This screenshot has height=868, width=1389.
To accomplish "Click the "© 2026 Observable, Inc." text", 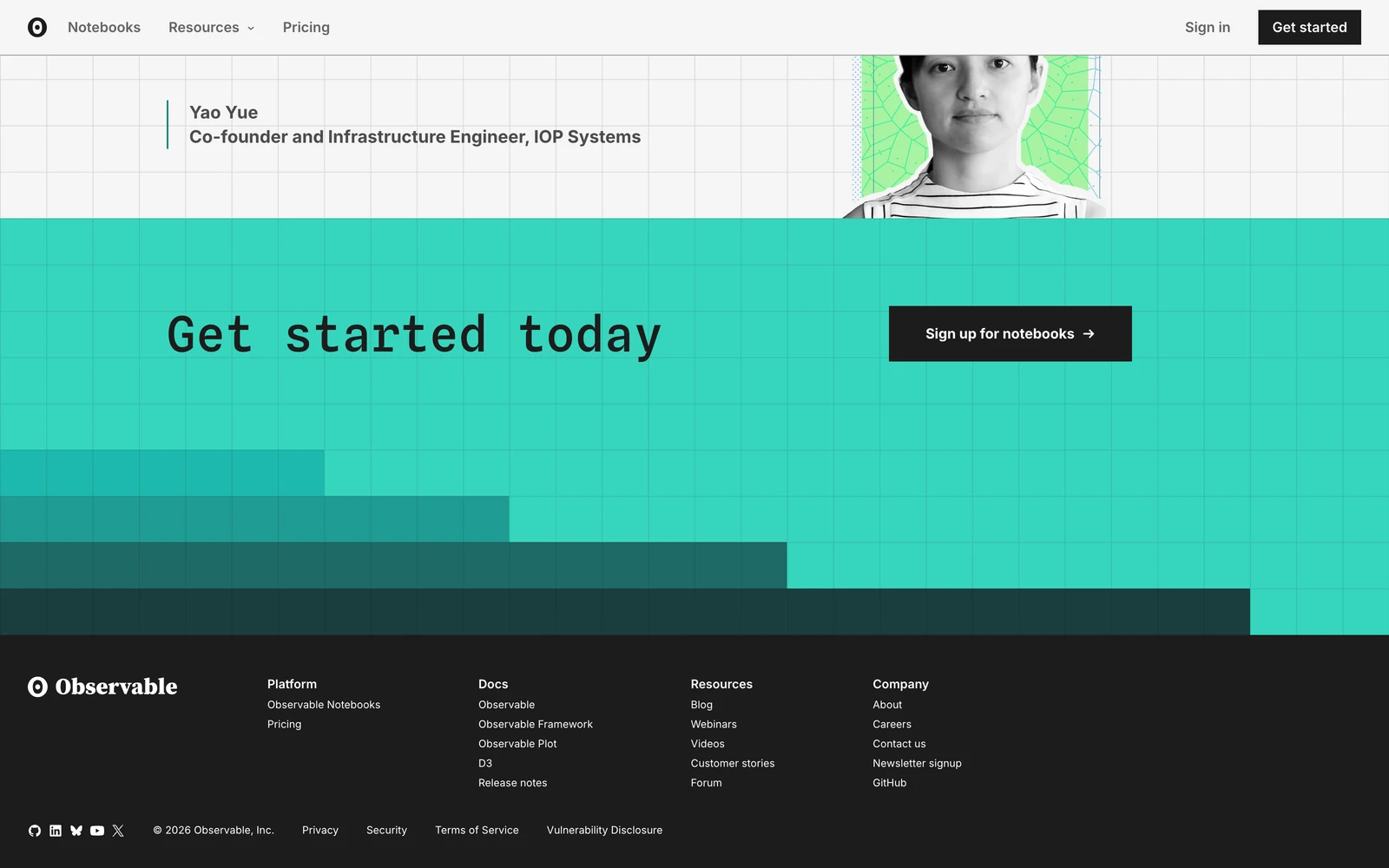I will (x=214, y=831).
